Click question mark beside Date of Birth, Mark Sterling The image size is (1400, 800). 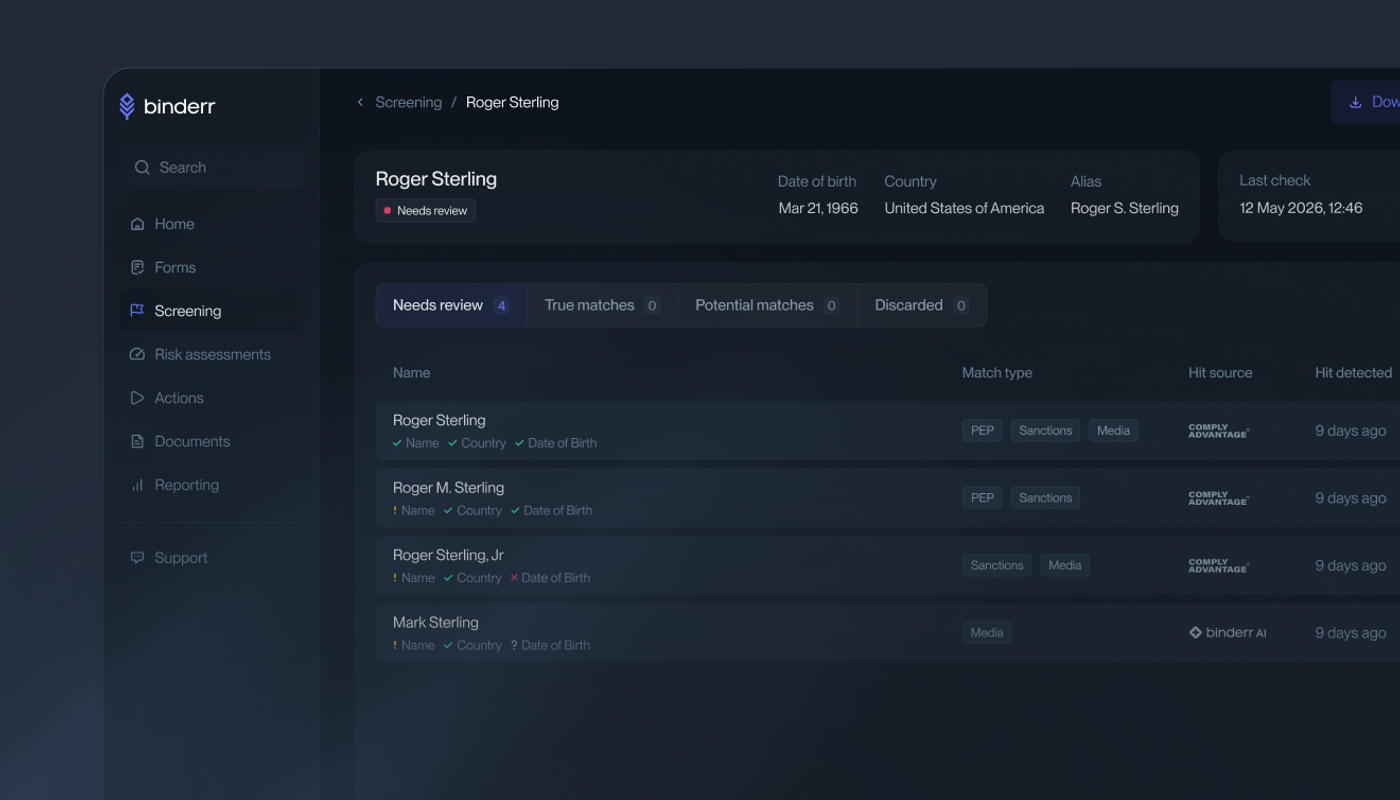[x=514, y=645]
